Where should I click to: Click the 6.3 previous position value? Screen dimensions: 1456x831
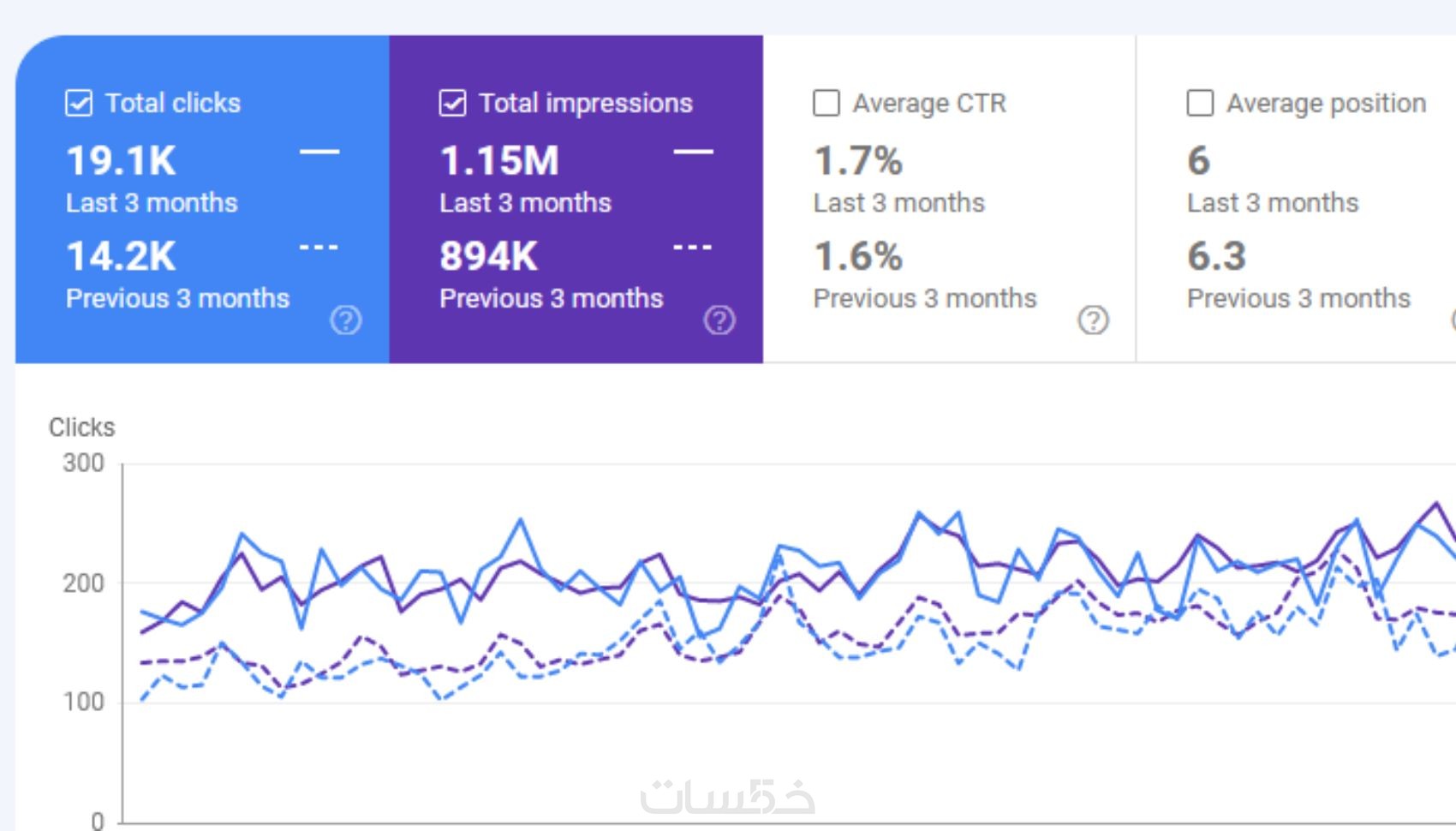pos(1217,256)
